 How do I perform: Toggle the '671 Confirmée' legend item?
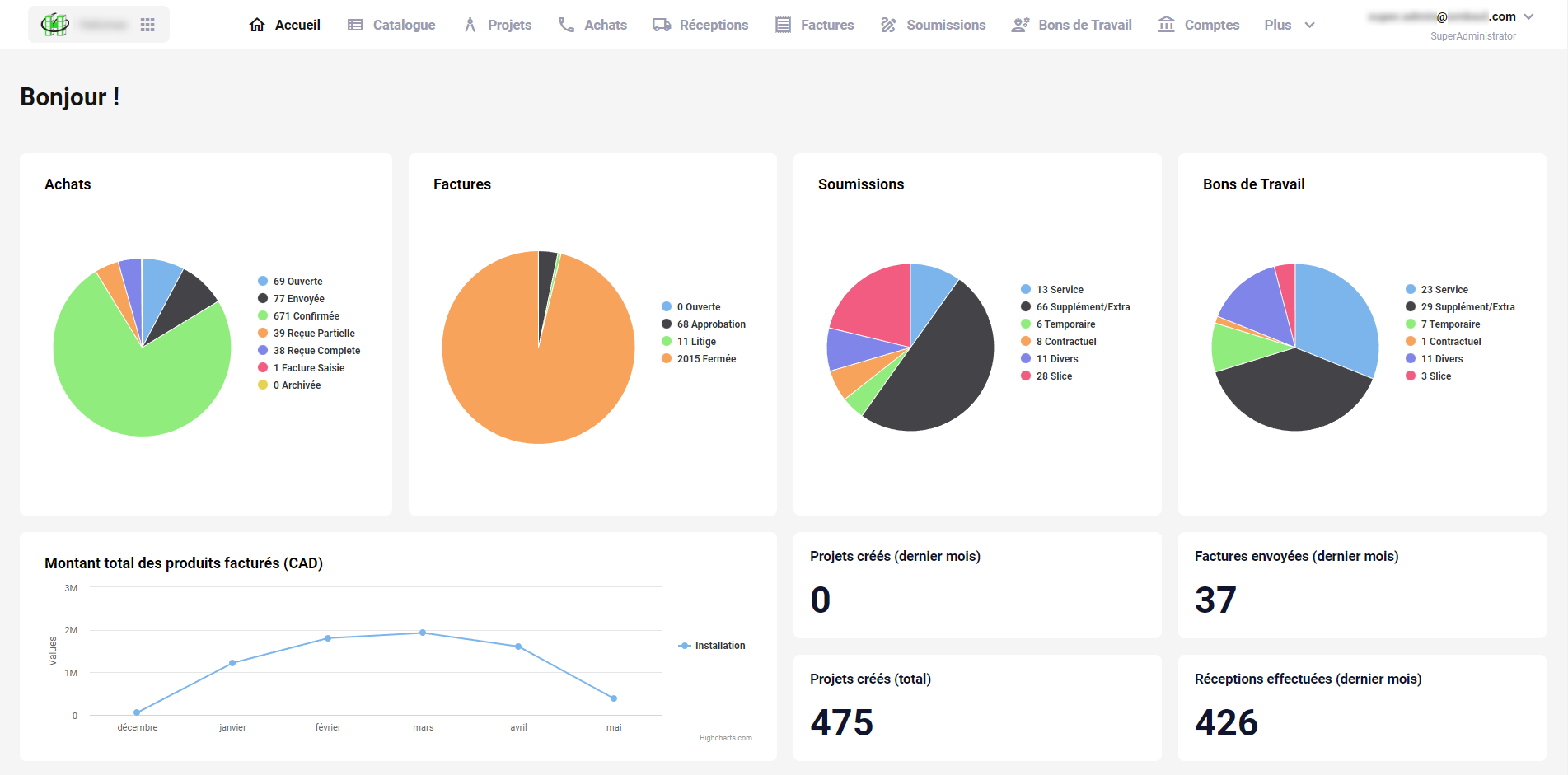(x=306, y=316)
